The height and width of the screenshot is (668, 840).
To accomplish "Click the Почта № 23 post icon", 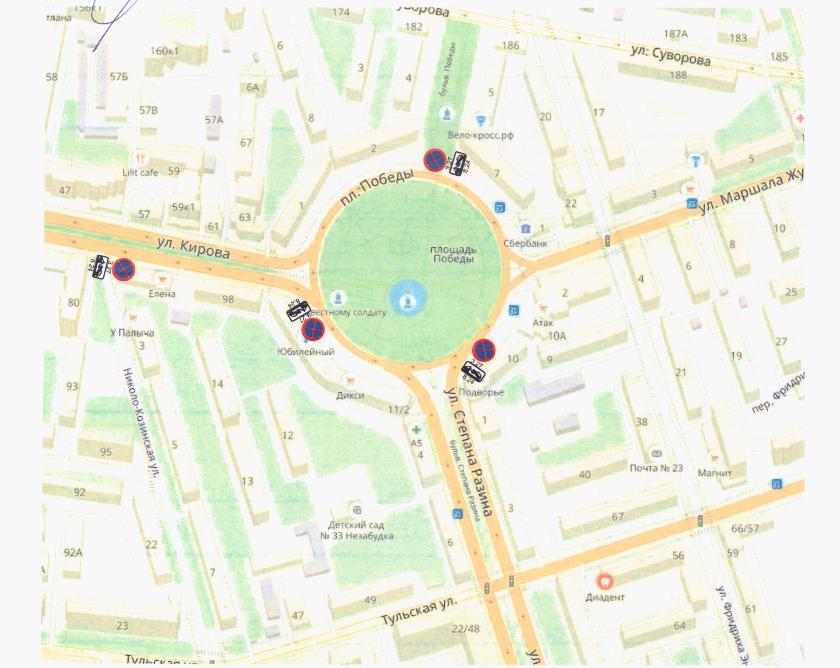I will (656, 454).
